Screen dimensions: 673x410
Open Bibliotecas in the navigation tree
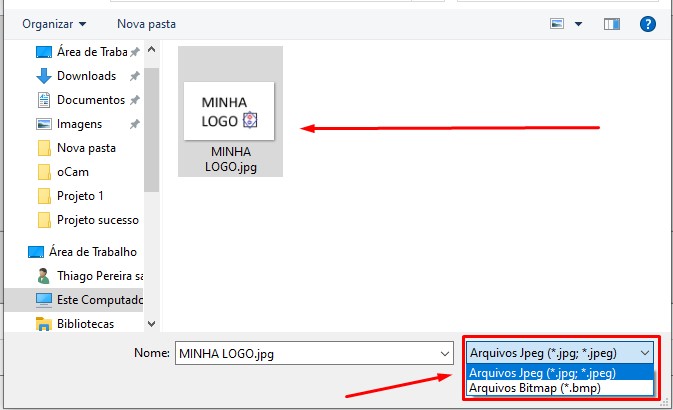(x=84, y=324)
